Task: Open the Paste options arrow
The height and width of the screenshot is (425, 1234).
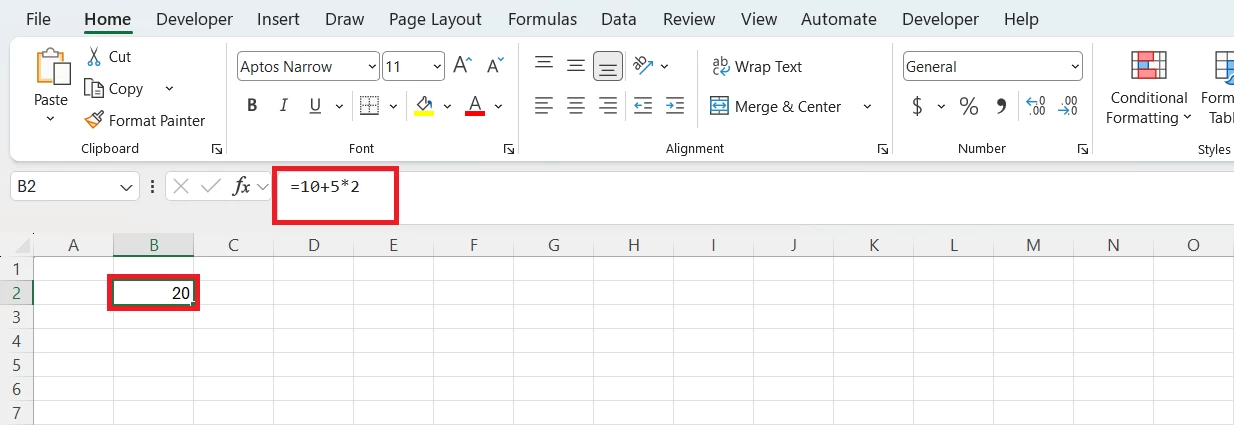Action: click(51, 118)
